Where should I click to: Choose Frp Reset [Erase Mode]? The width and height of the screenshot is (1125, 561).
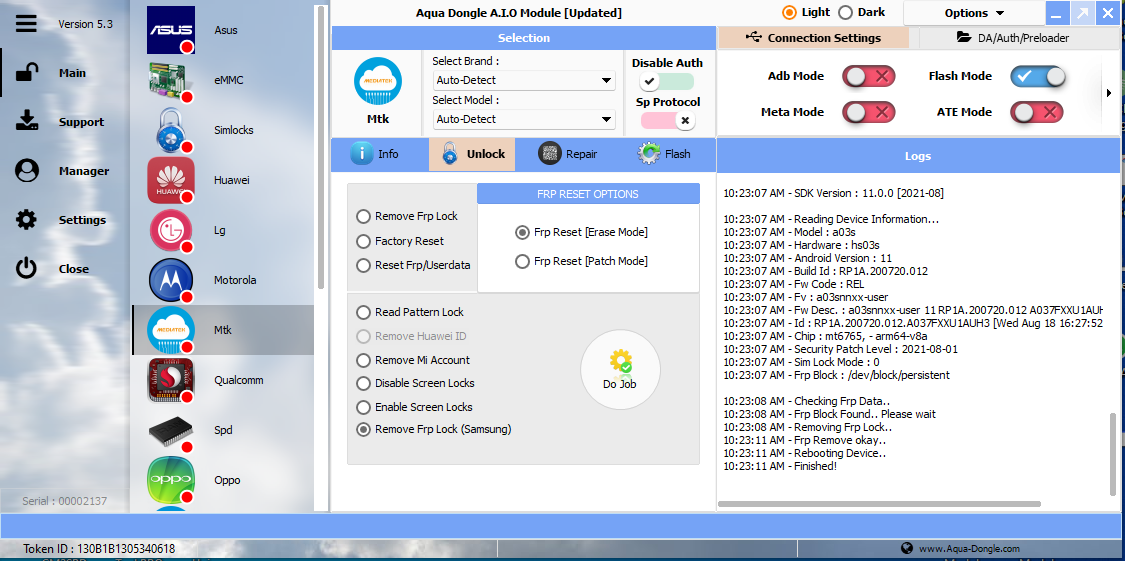(x=582, y=232)
